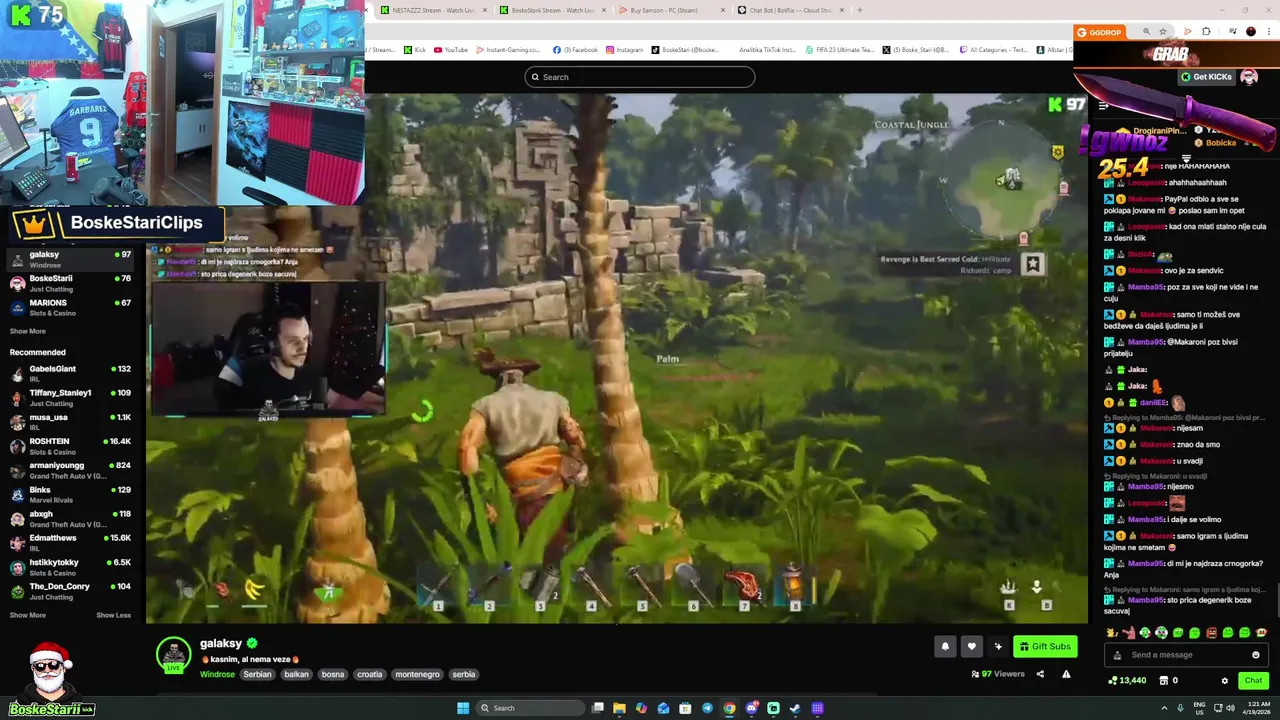
Task: Click the profile avatar next to Get KICKs
Action: coord(1249,77)
